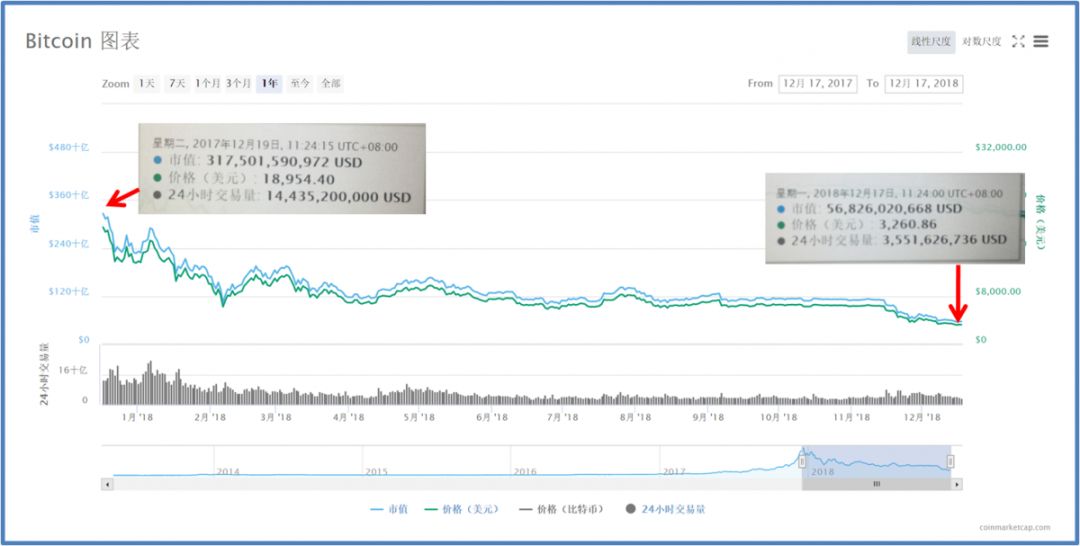Click the To date field

[923, 84]
